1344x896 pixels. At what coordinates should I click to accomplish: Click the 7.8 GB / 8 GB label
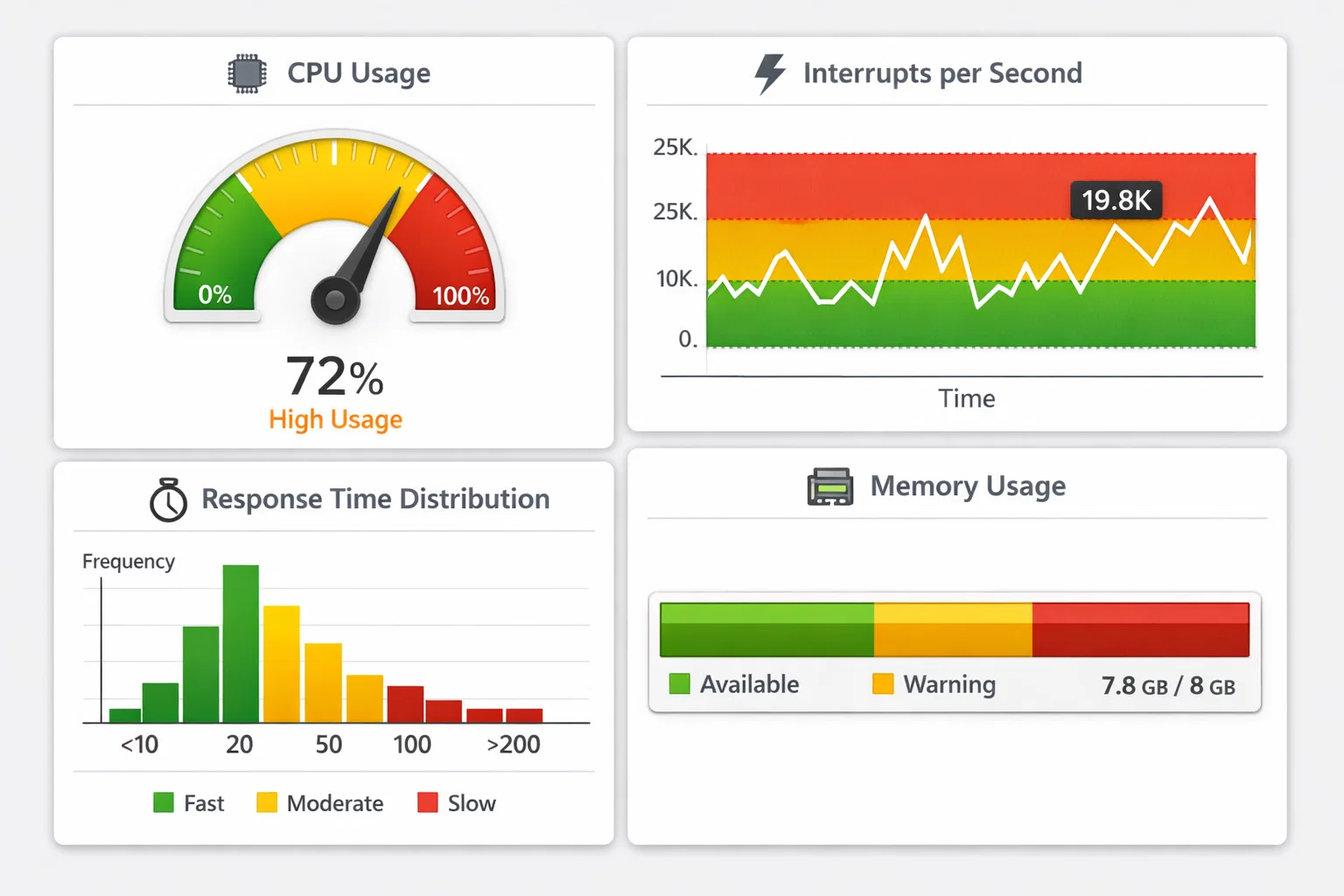(1168, 685)
